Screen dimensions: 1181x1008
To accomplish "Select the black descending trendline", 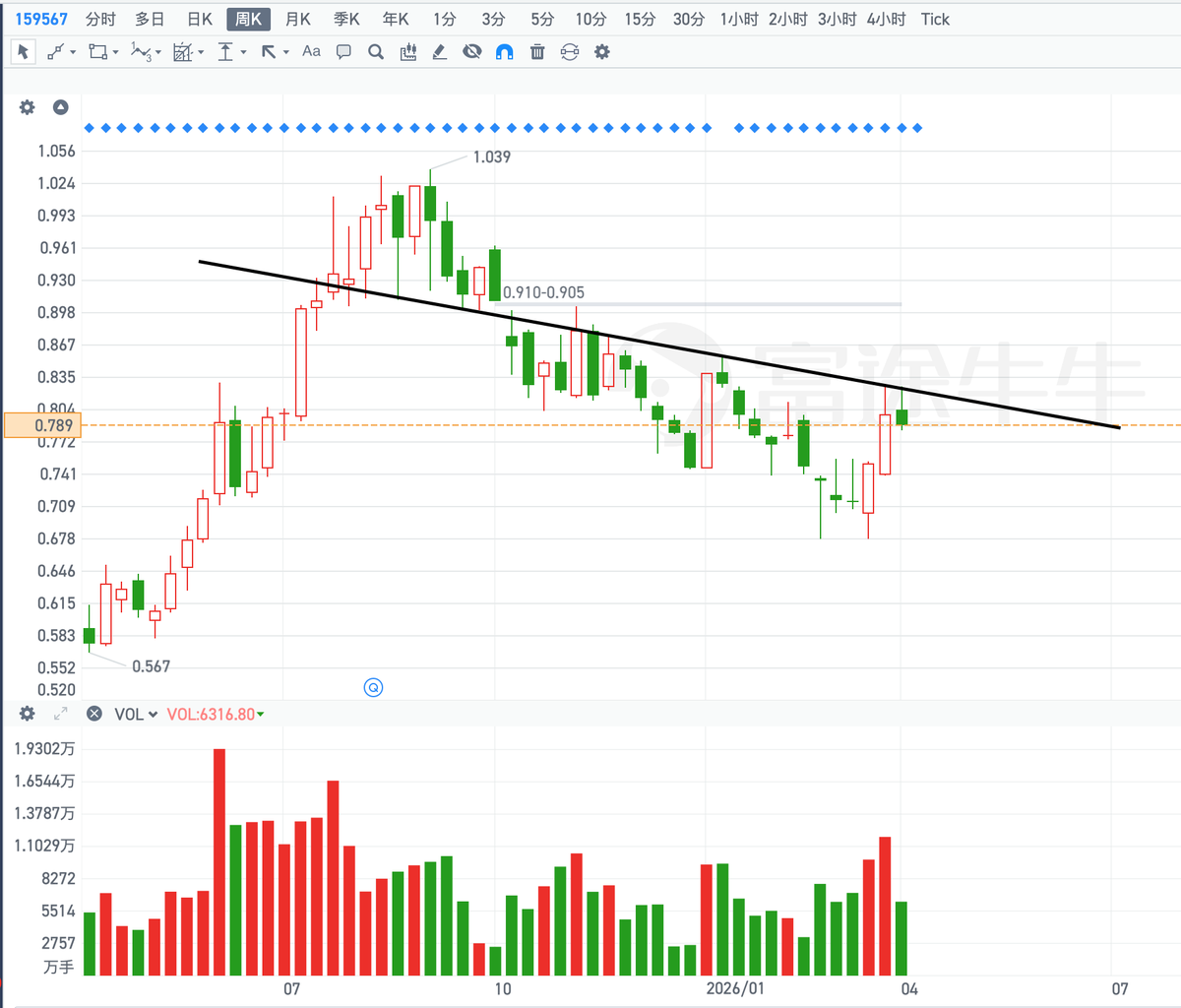I will 659,345.
